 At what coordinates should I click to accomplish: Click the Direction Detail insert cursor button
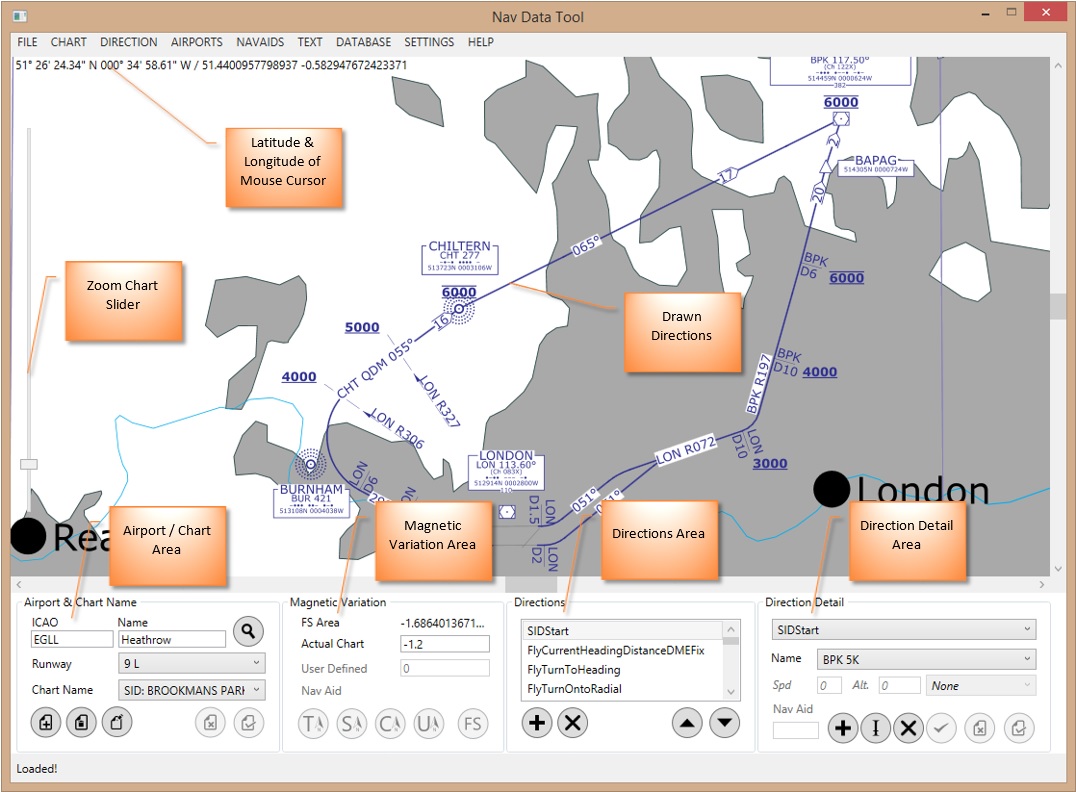[x=876, y=728]
